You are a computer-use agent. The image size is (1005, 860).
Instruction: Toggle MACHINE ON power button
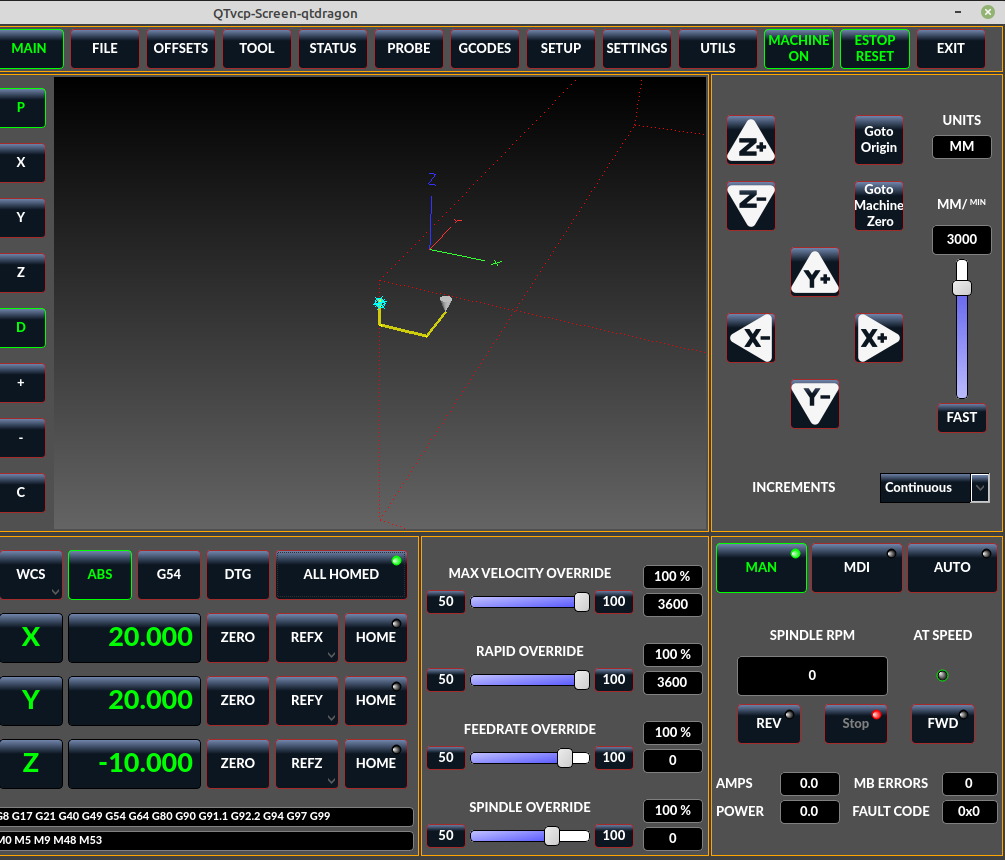[799, 49]
